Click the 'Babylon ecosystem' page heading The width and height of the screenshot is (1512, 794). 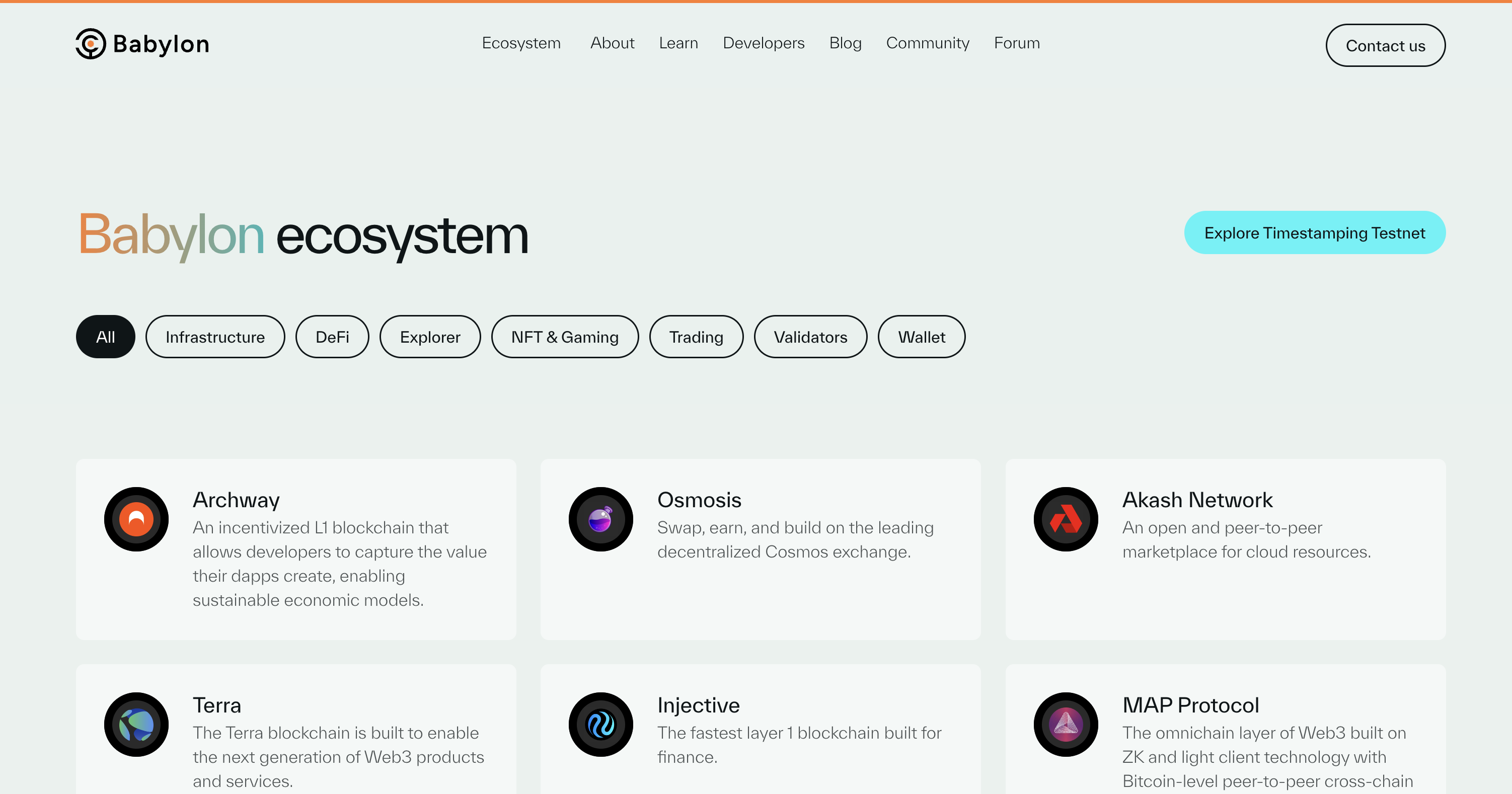(304, 236)
